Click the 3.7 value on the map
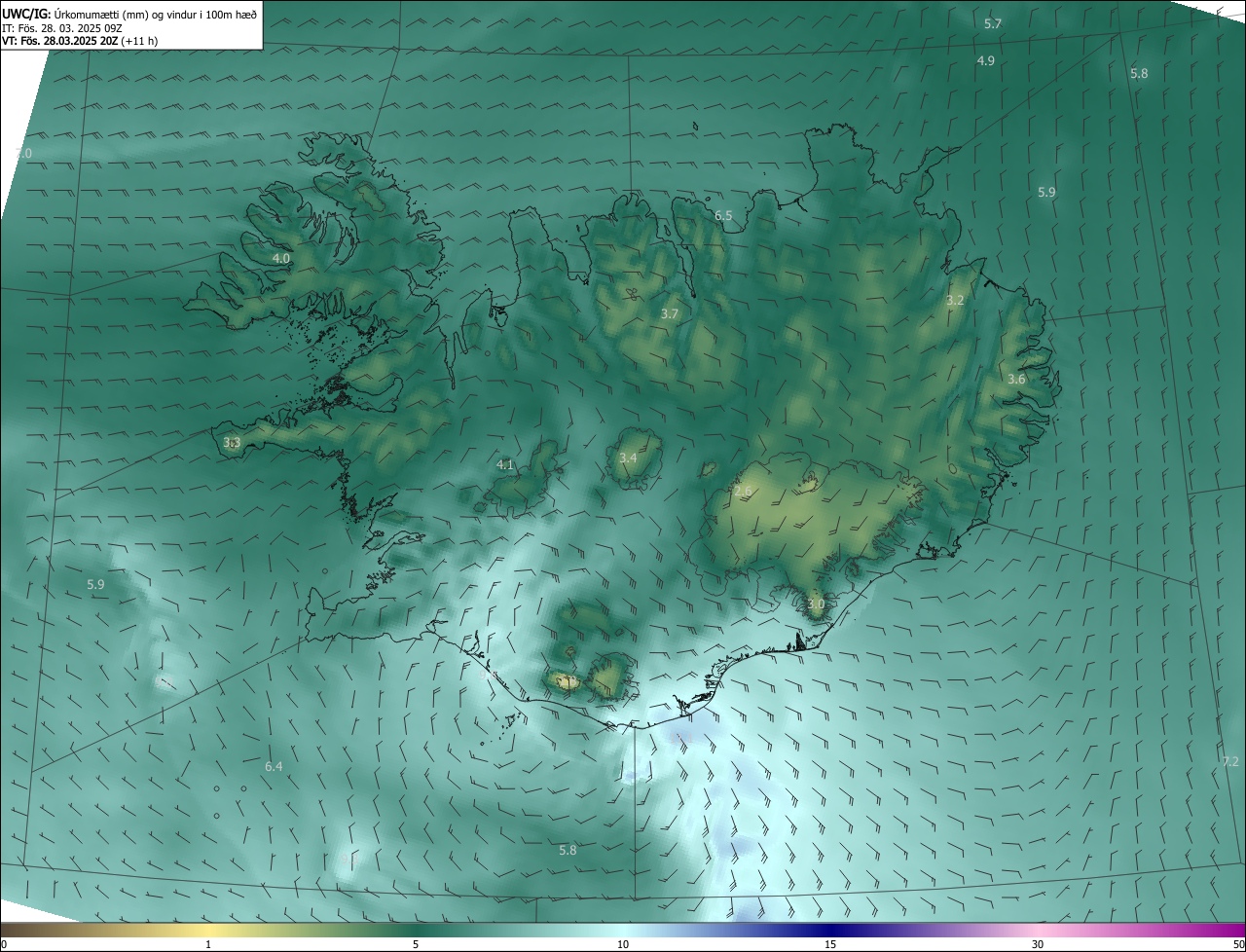 [x=670, y=314]
